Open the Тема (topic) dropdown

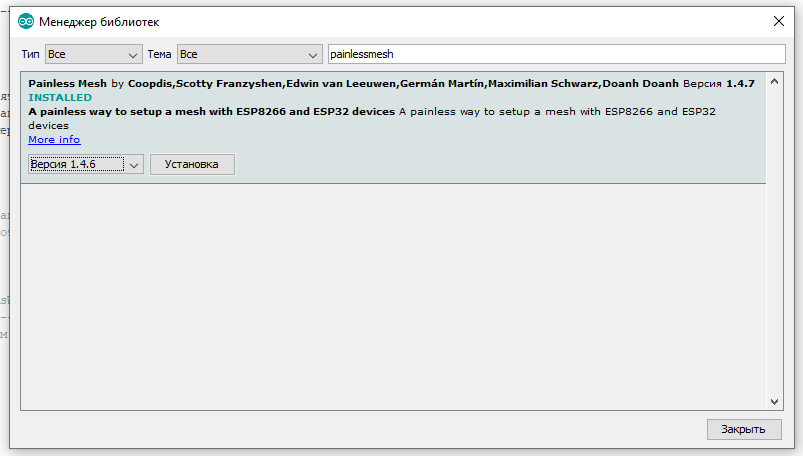pyautogui.click(x=249, y=54)
